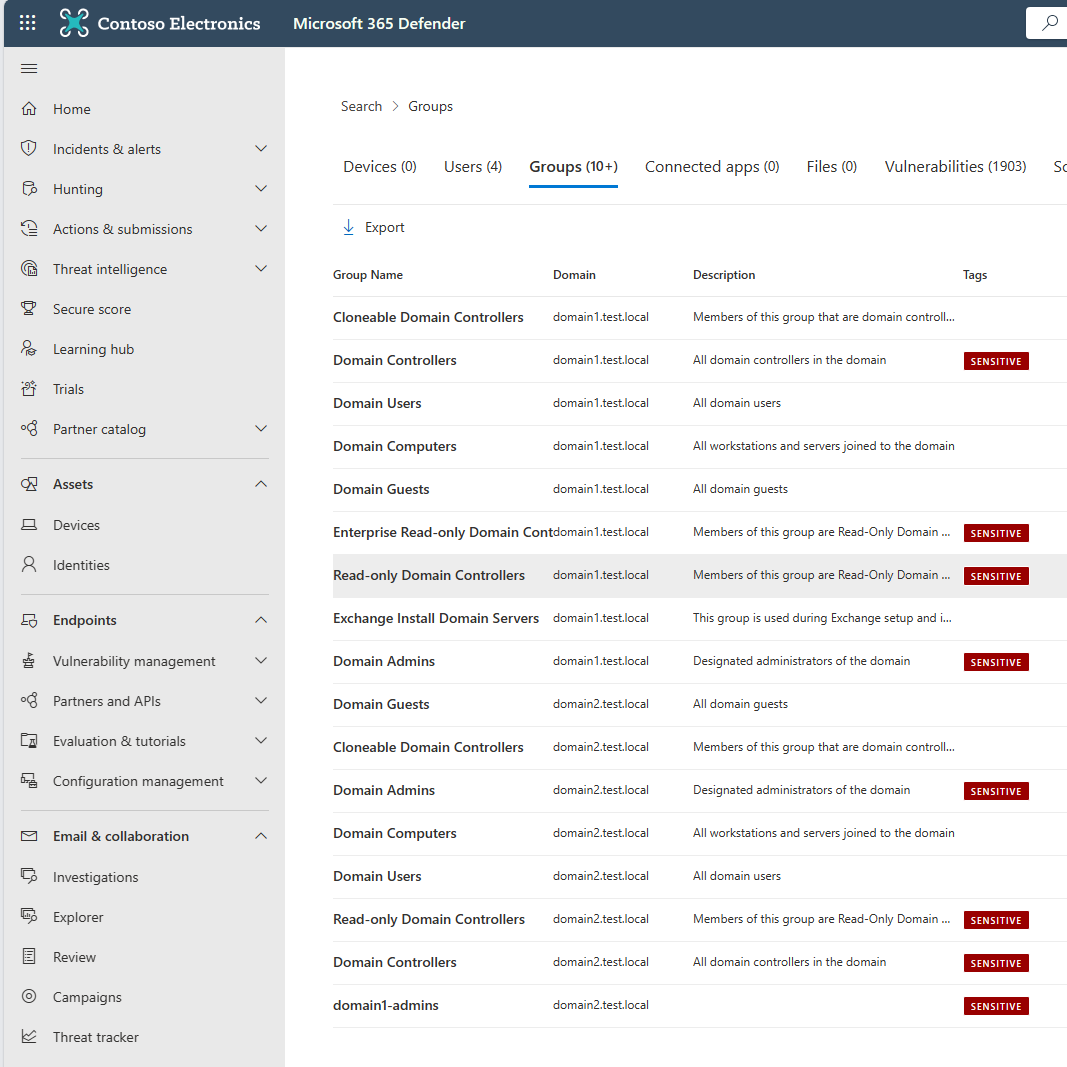Open Domain Users group in domain2.test.local
This screenshot has height=1067, width=1067.
click(377, 876)
